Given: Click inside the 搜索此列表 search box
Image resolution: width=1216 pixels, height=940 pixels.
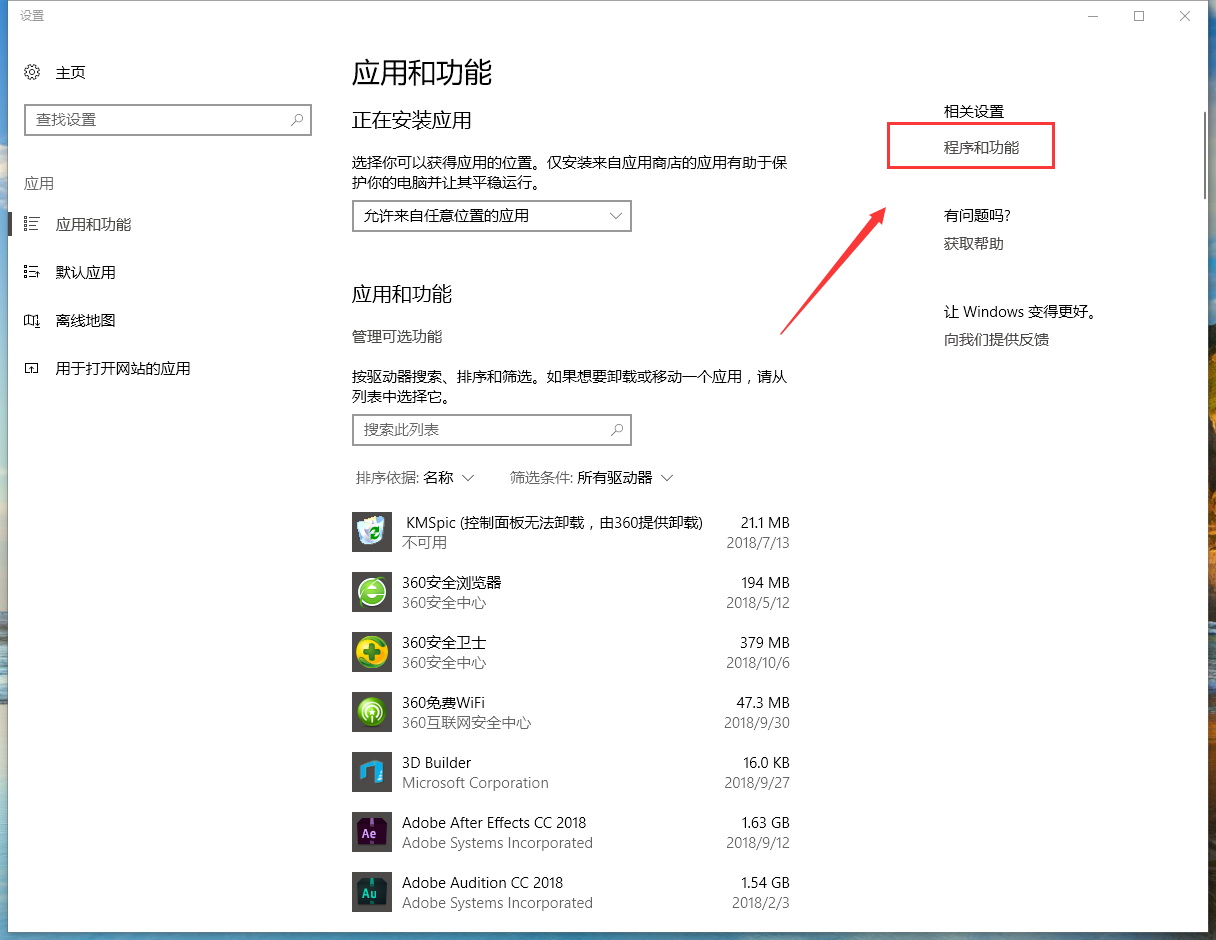Looking at the screenshot, I should coord(491,430).
